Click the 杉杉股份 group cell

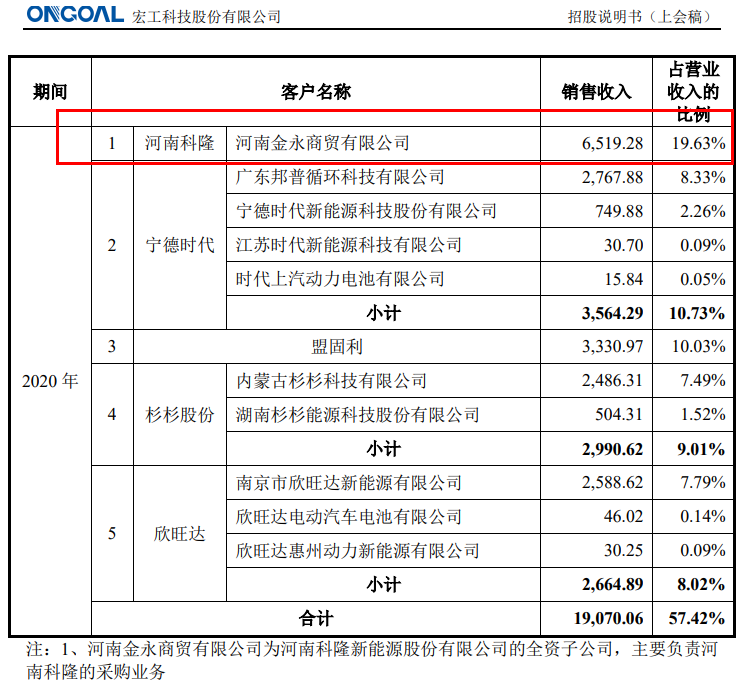(x=180, y=415)
